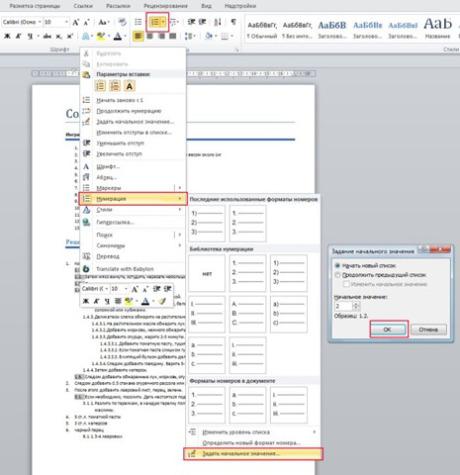Choose the second paste option icon in context menu
460x475 pixels.
[x=115, y=86]
